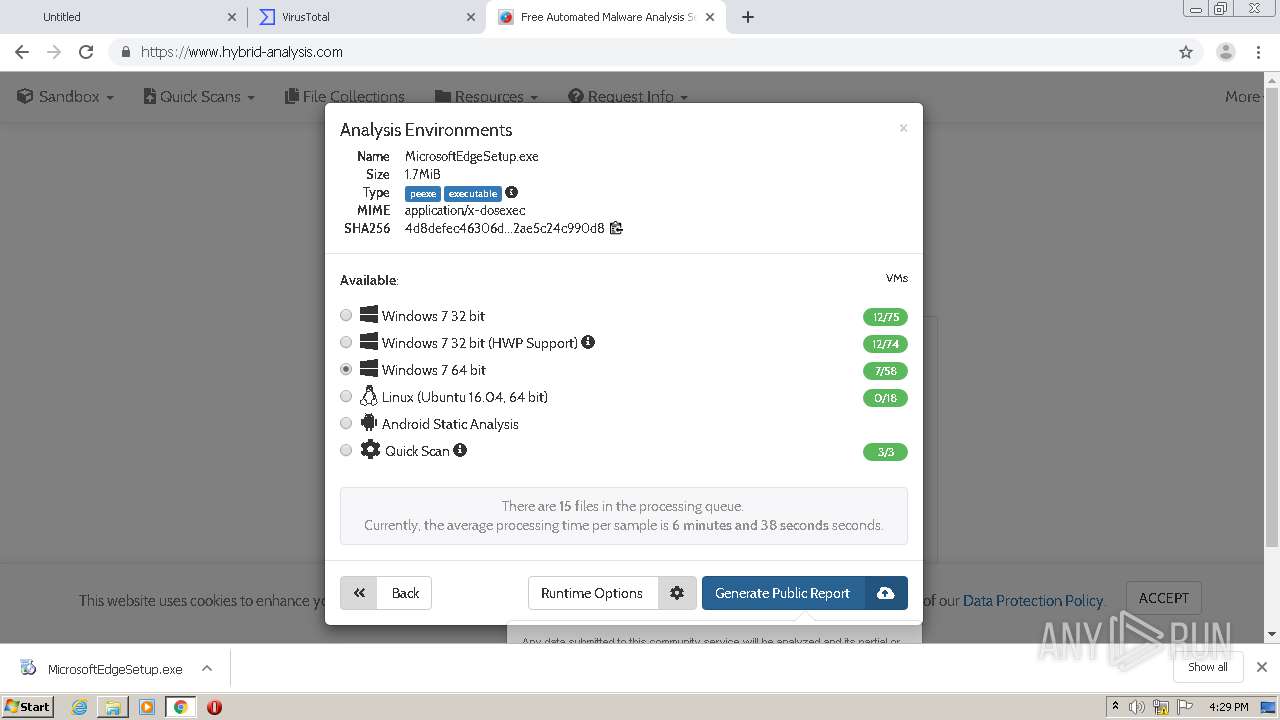
Task: Click the Quick Scan gear icon
Action: (370, 450)
